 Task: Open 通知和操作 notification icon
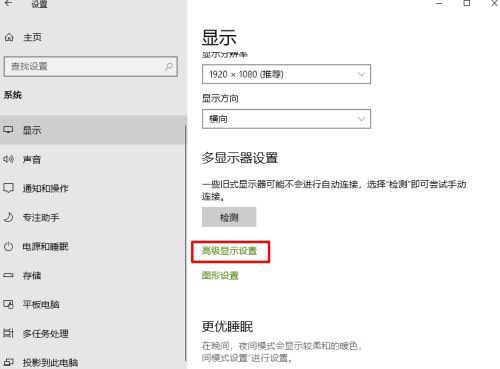tap(8, 188)
